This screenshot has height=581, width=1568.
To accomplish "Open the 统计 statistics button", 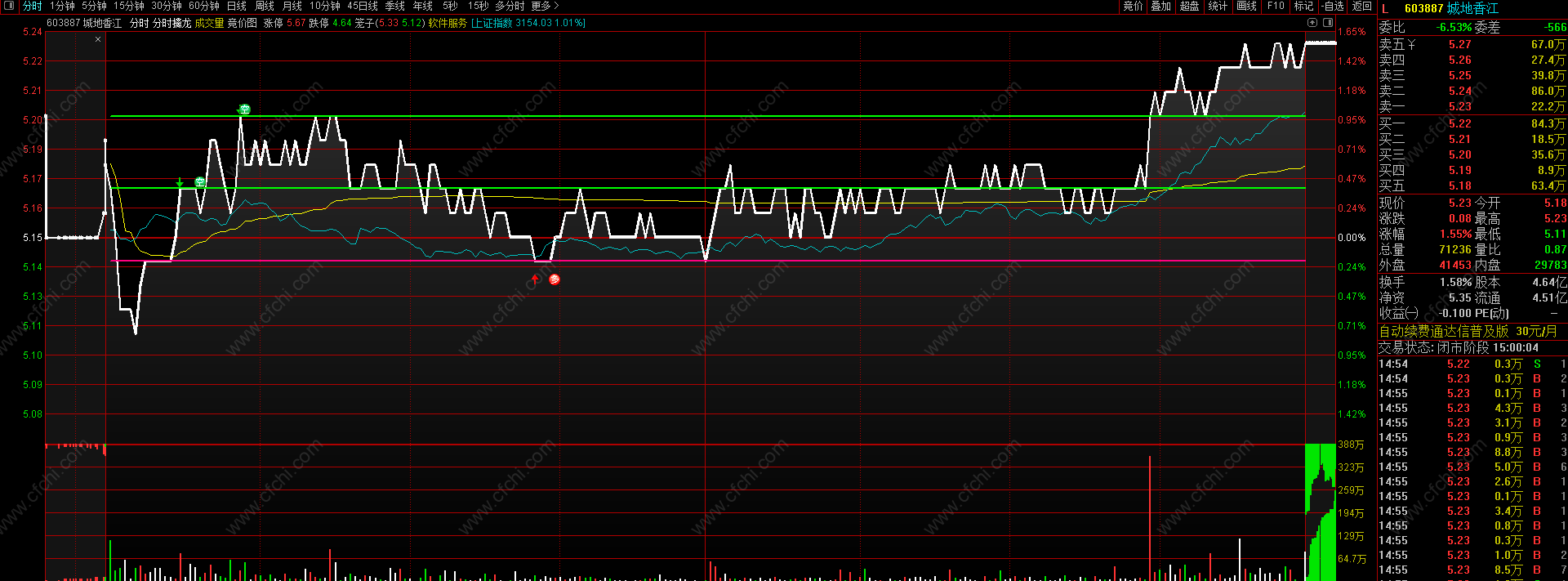I will (1218, 6).
